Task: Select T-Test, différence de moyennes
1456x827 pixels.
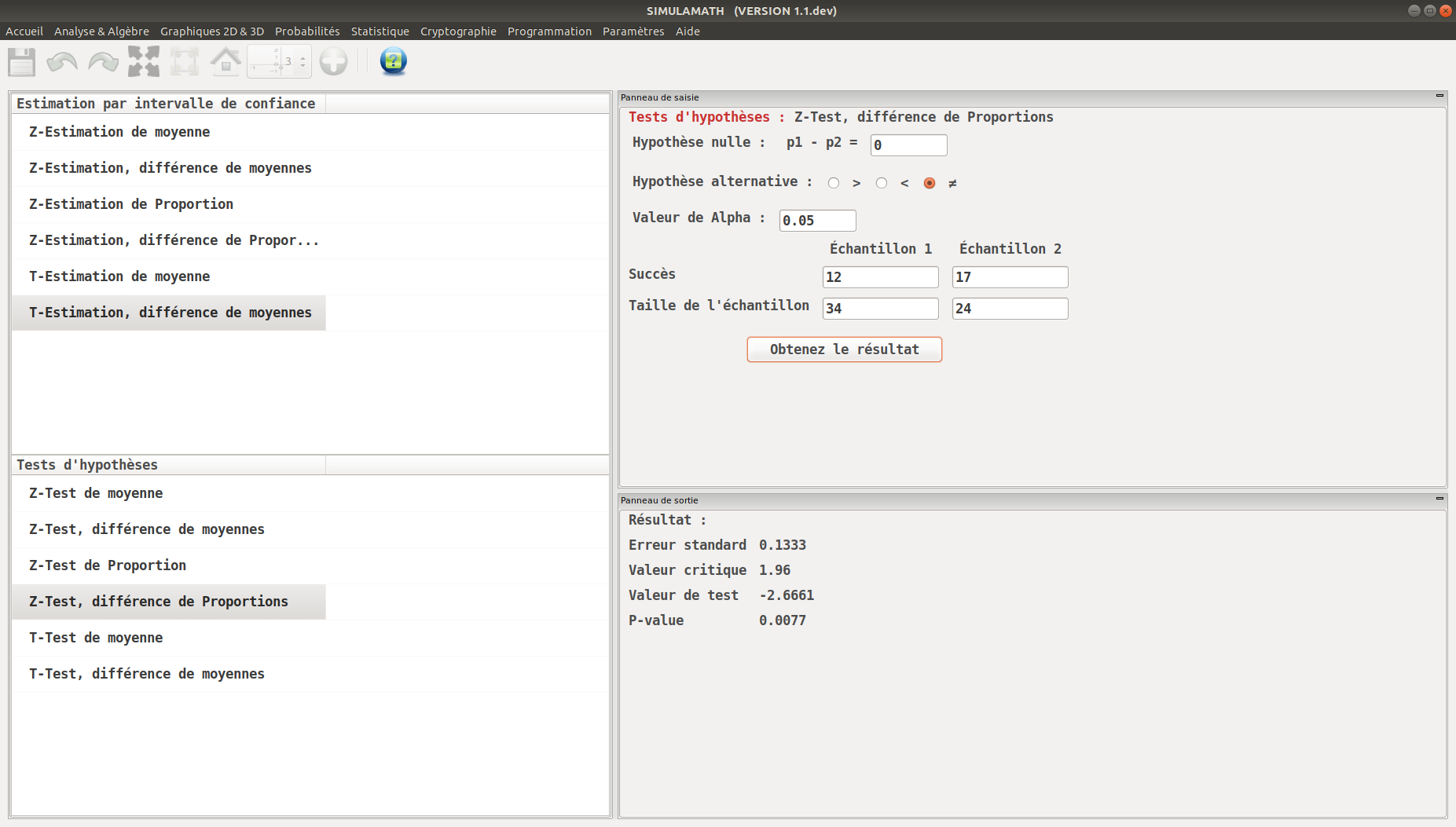Action: coord(168,674)
